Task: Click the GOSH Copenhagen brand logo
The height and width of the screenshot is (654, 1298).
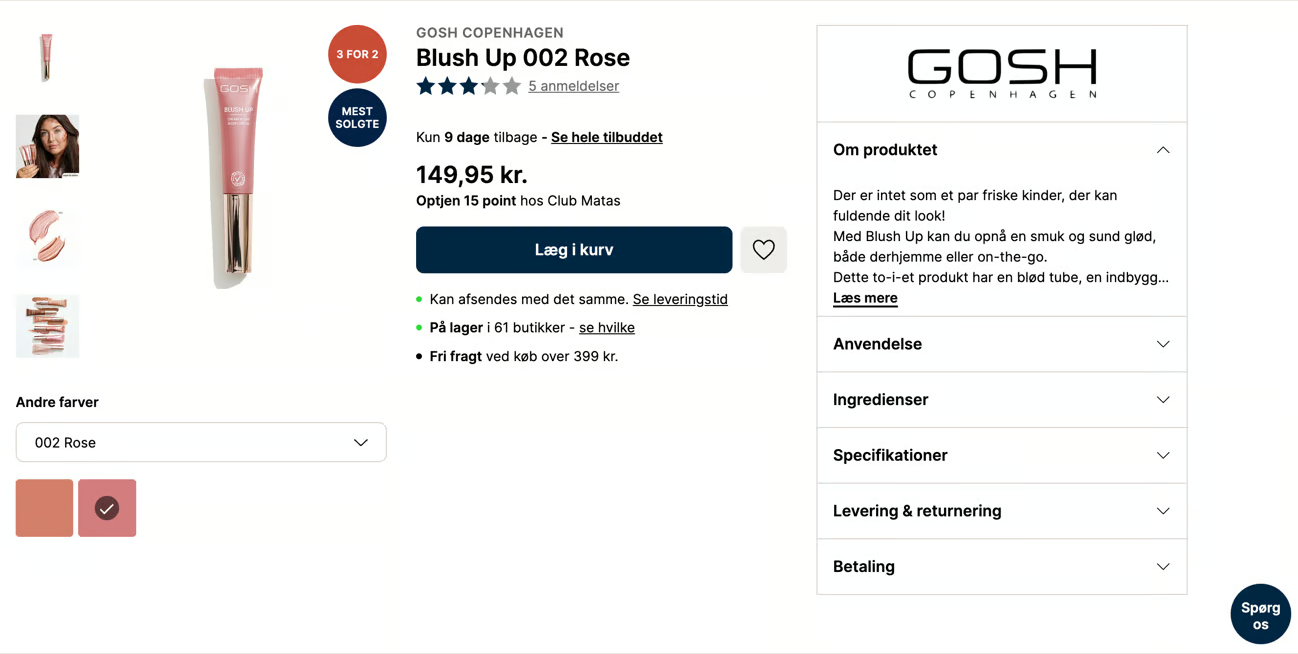Action: (1001, 74)
